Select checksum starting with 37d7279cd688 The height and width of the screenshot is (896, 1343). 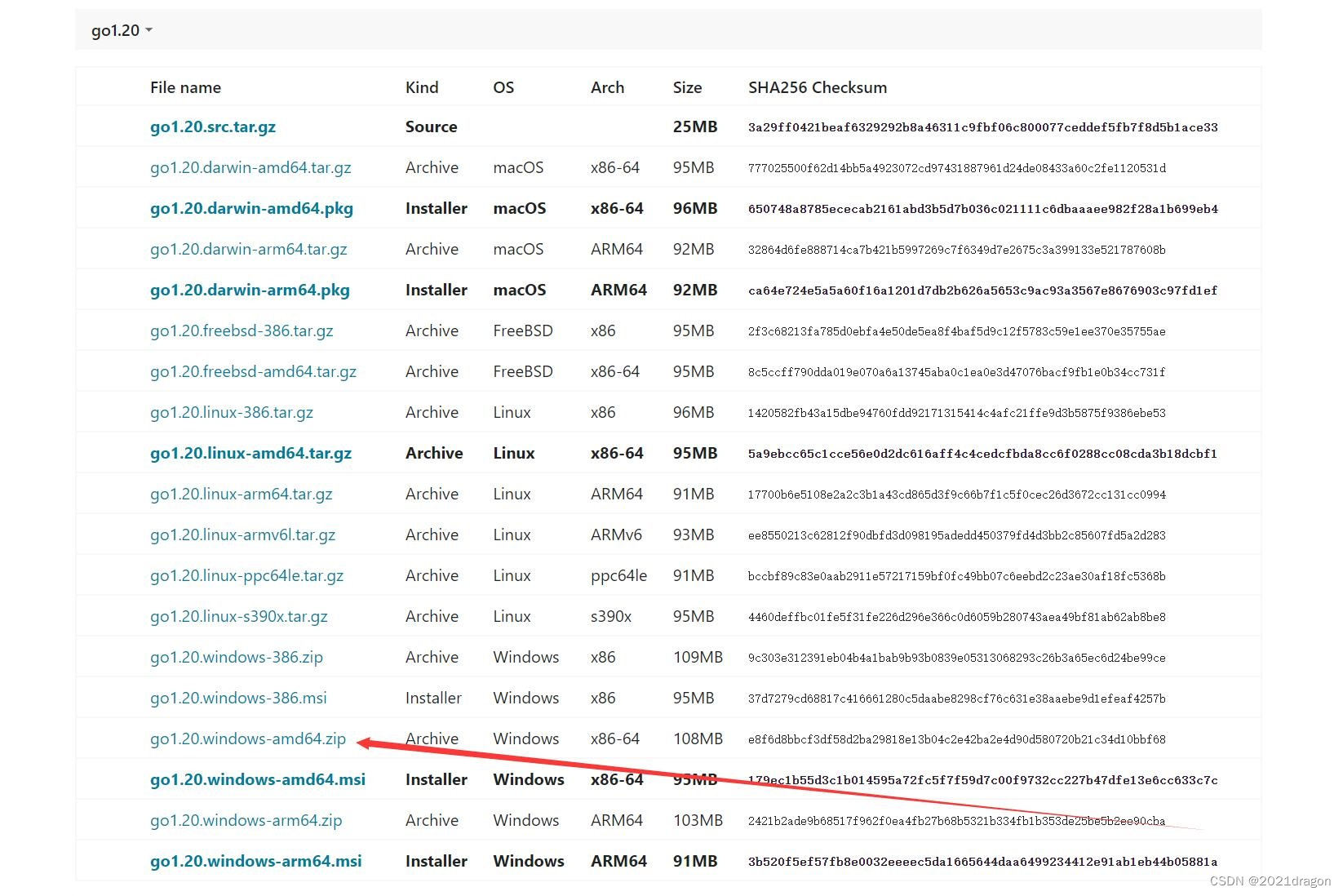pyautogui.click(x=957, y=699)
